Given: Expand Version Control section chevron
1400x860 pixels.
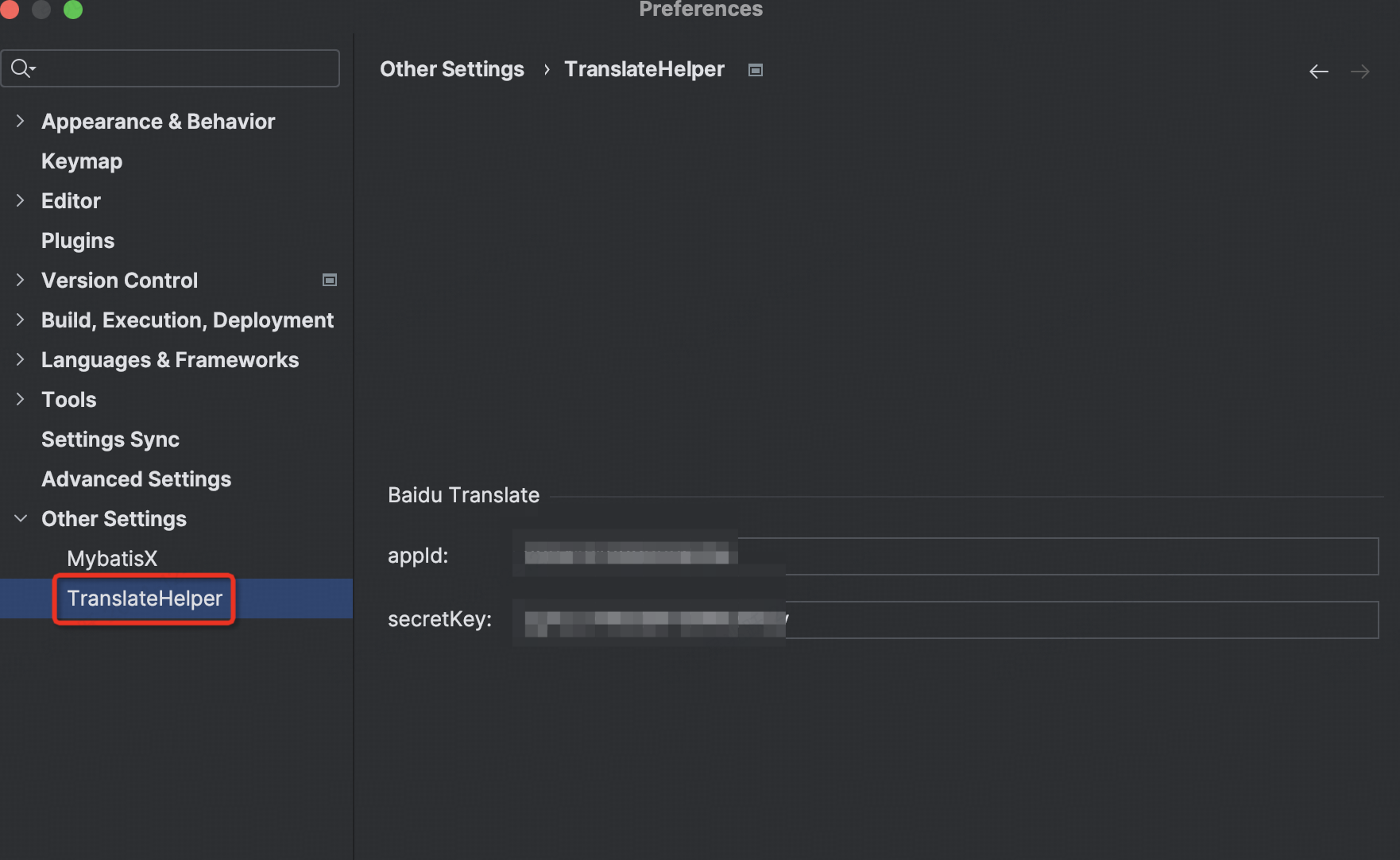Looking at the screenshot, I should click(x=21, y=280).
